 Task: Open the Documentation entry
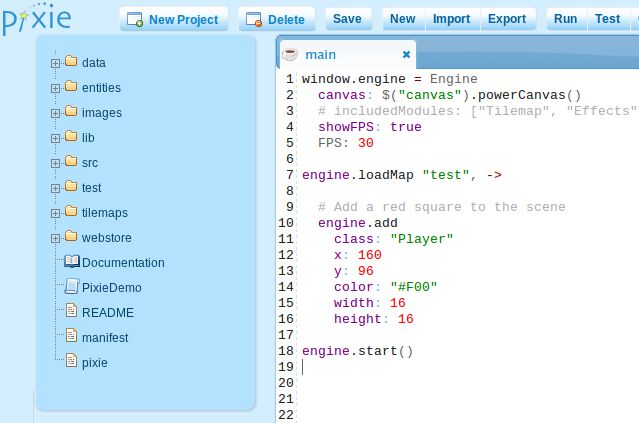123,262
